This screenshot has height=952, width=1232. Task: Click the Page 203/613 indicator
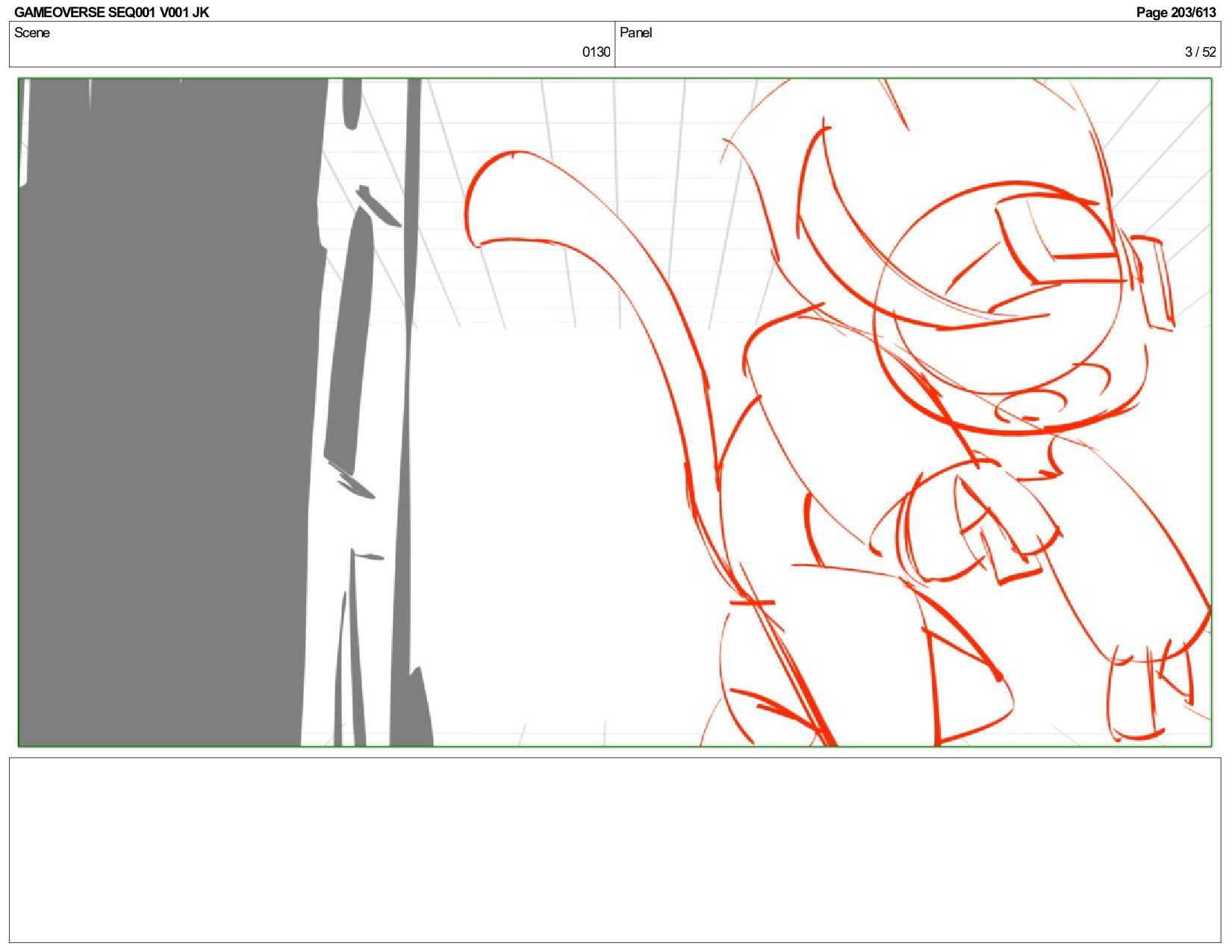[1175, 12]
